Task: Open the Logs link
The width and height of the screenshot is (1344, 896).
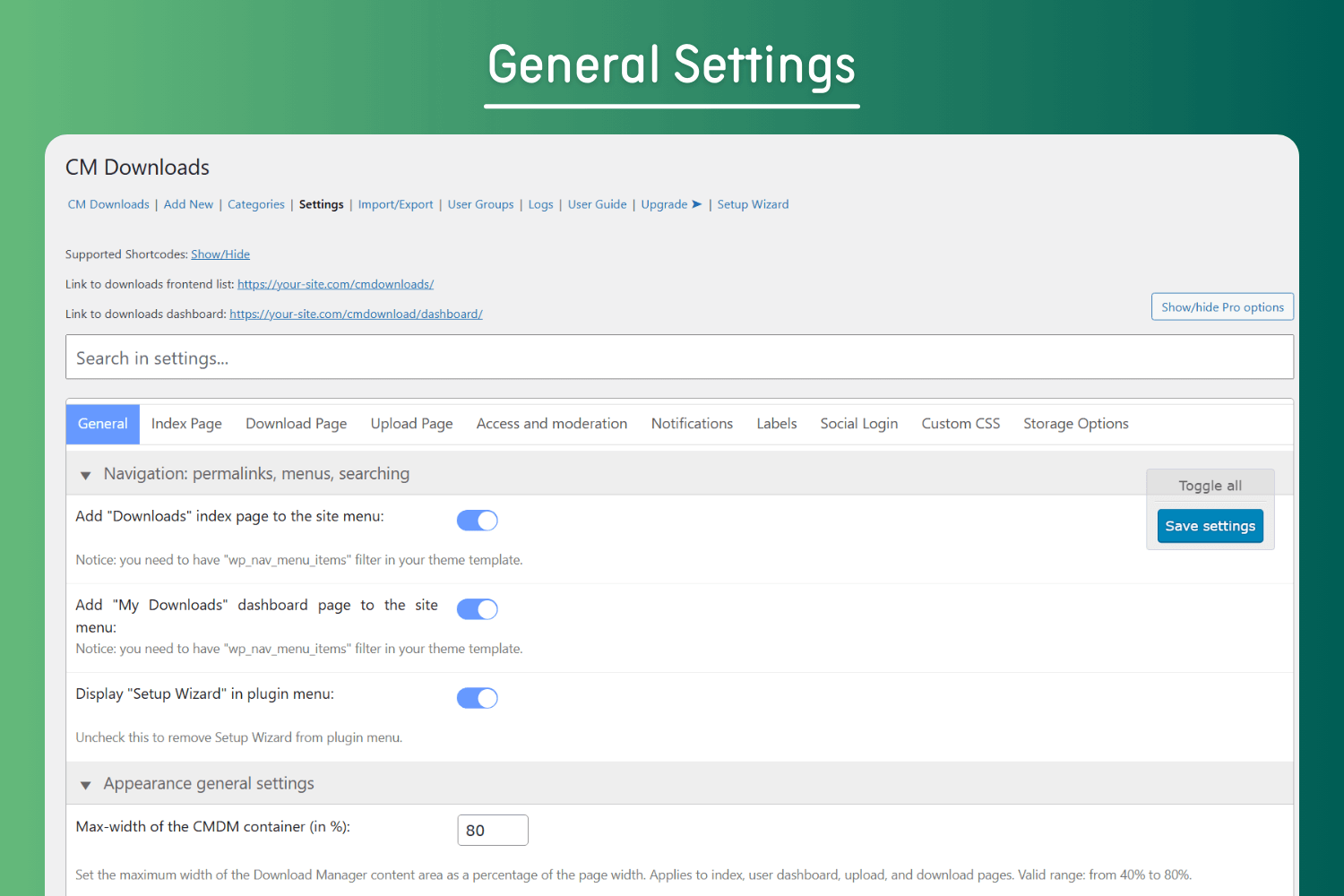Action: coord(541,204)
